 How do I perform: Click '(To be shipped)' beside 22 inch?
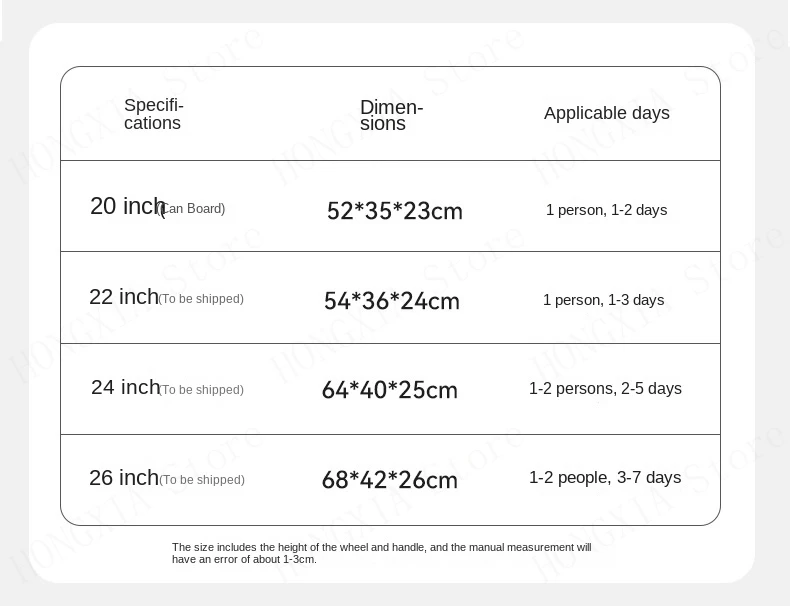click(x=201, y=299)
